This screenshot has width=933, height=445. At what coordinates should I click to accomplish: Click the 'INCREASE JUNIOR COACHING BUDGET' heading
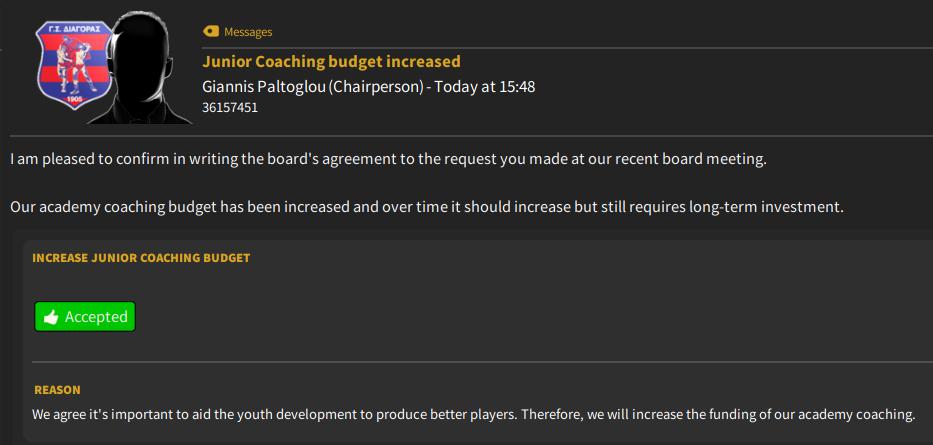tap(141, 258)
